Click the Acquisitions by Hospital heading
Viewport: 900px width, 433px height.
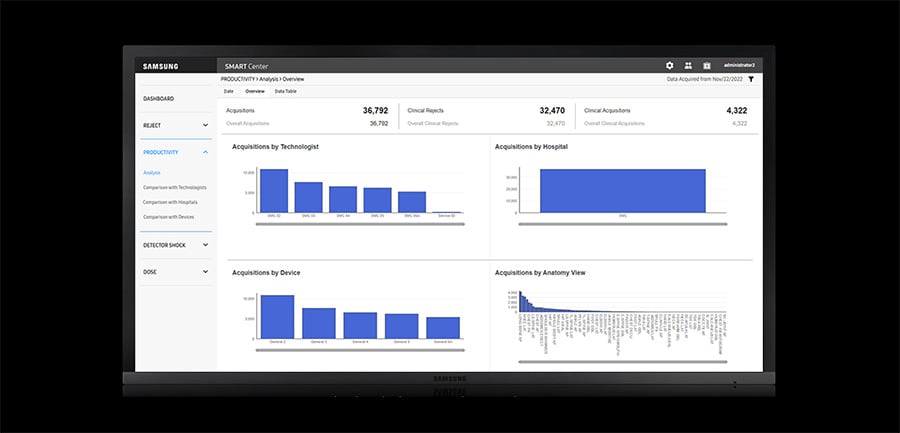click(532, 147)
